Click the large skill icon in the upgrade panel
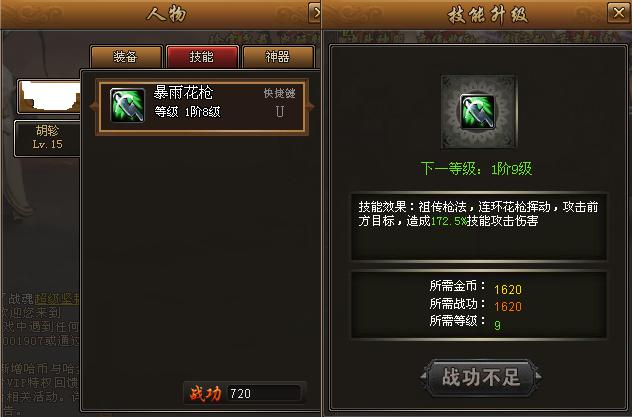Image resolution: width=632 pixels, height=417 pixels. pos(478,111)
